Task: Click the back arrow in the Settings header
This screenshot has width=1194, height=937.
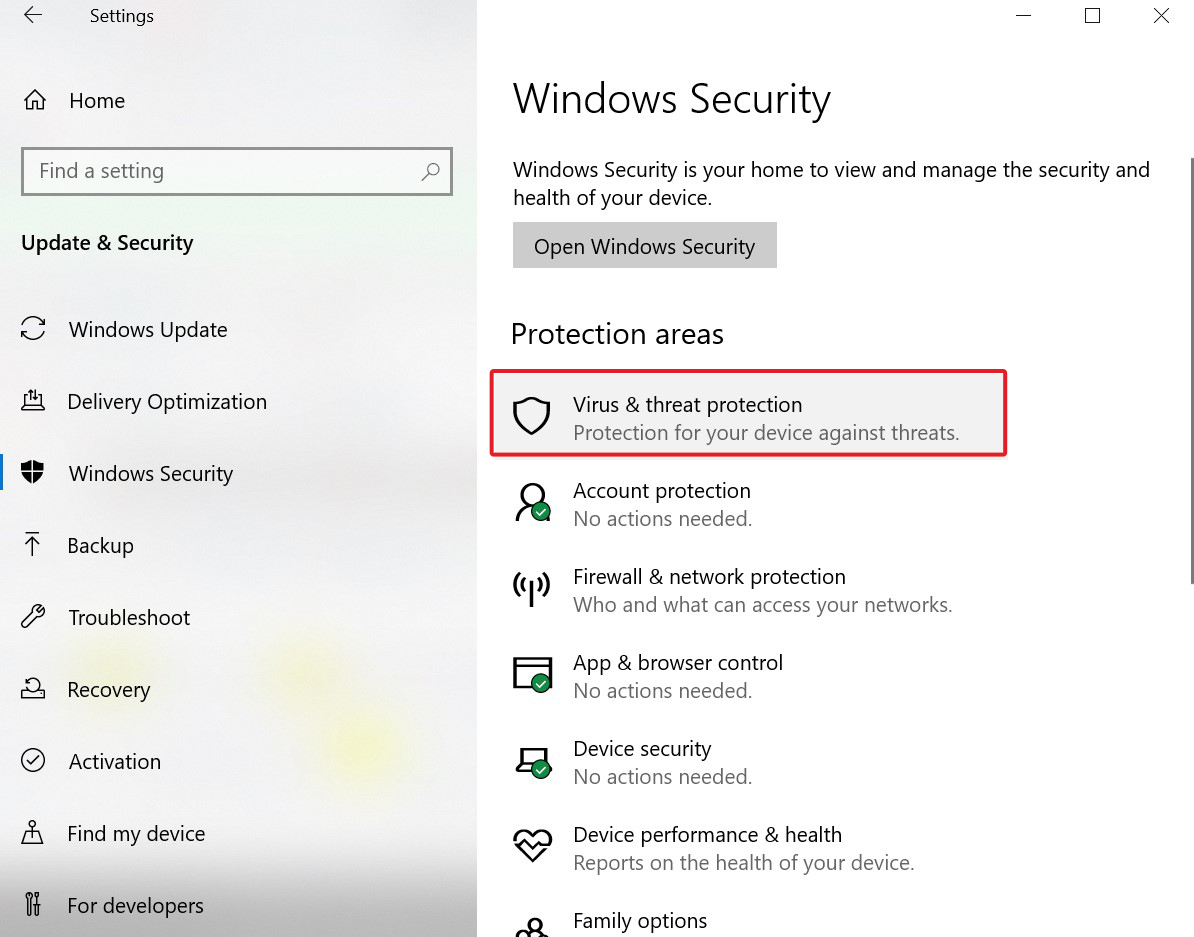Action: pyautogui.click(x=33, y=16)
